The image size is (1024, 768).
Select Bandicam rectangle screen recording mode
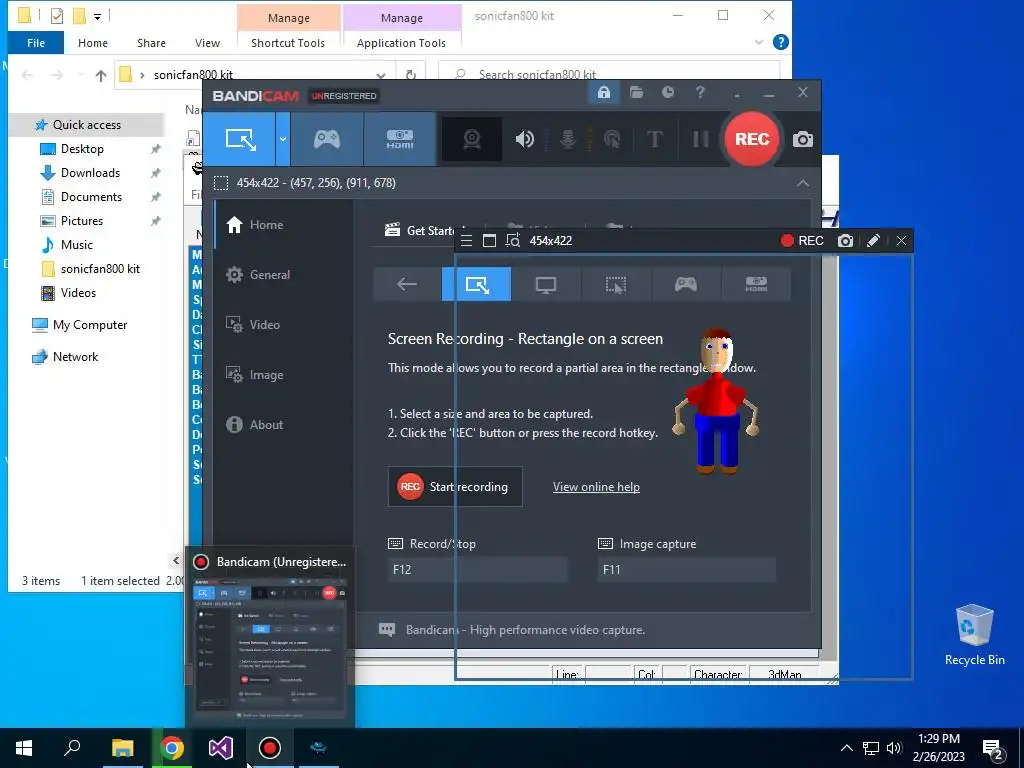click(240, 139)
